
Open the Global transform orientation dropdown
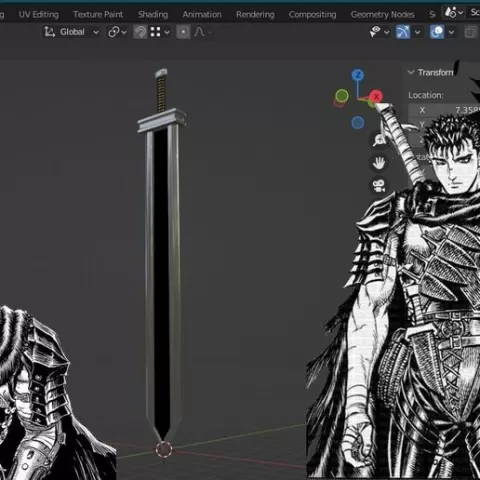(72, 32)
